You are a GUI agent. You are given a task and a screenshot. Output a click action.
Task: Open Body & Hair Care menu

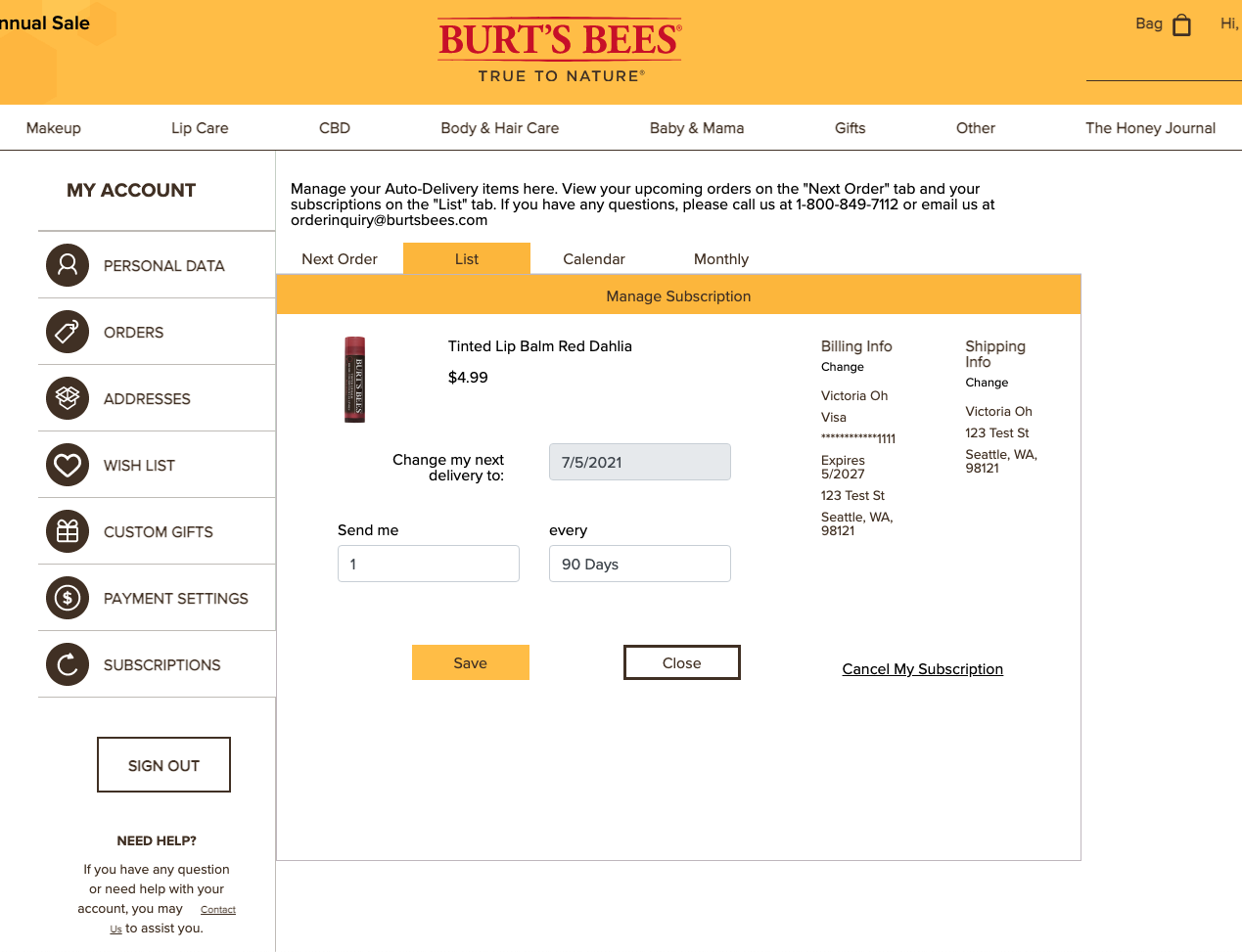tap(500, 128)
